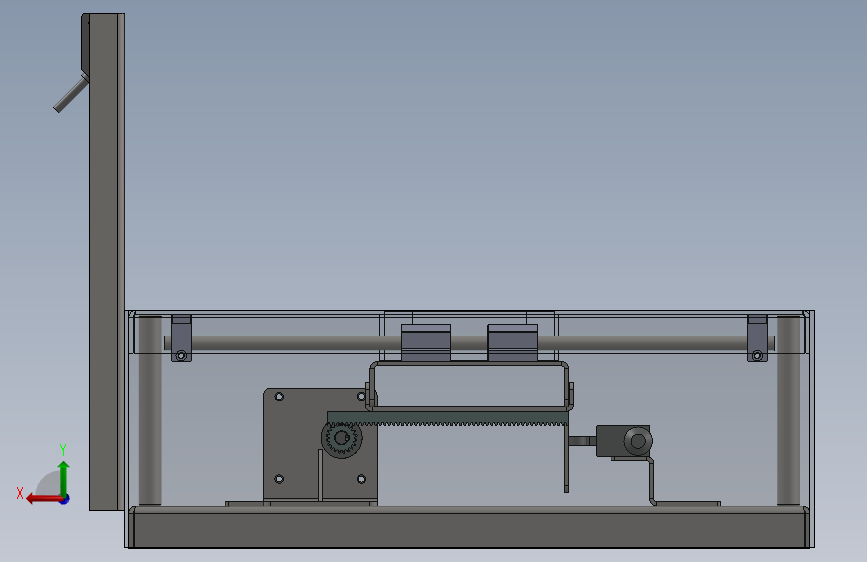Click the bottom-left hole of motor plate

[x=279, y=479]
